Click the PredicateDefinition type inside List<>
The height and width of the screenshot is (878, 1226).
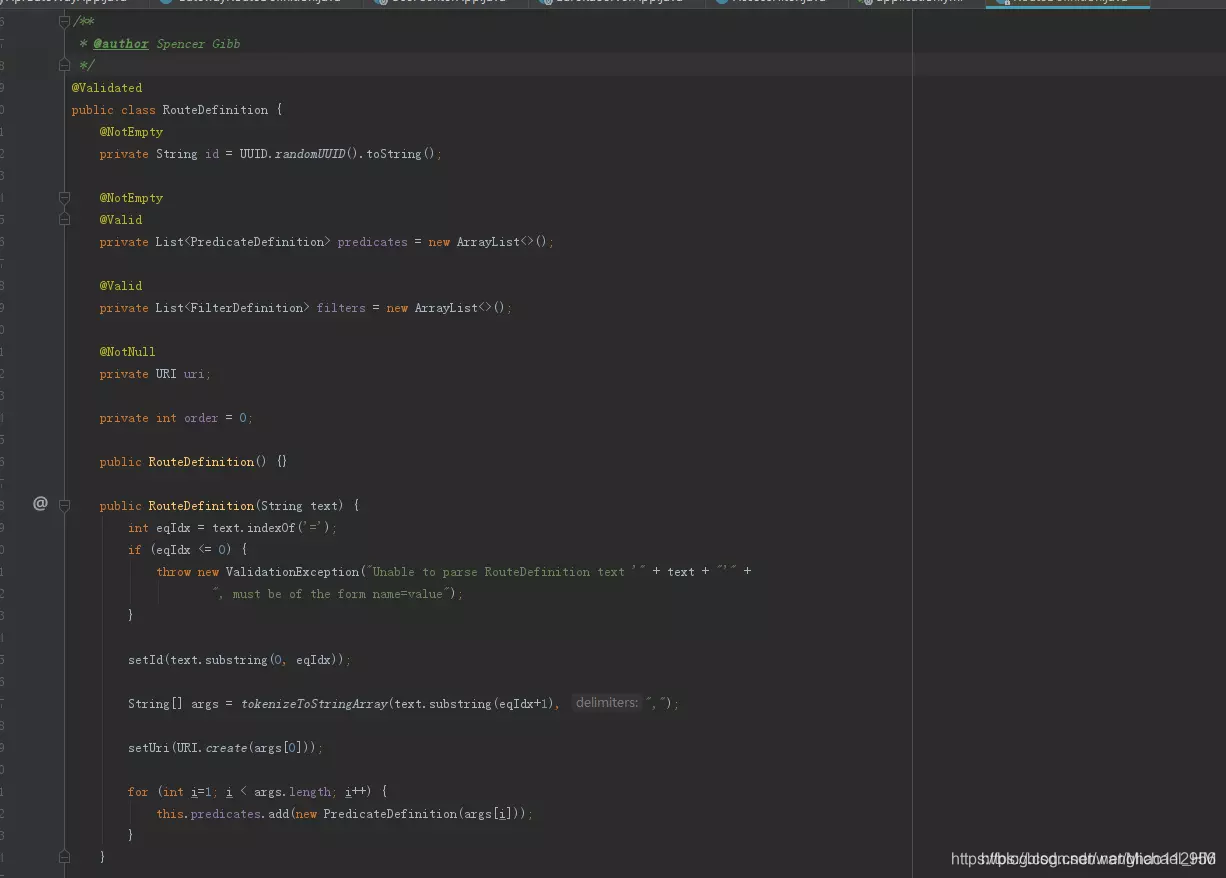pyautogui.click(x=257, y=242)
